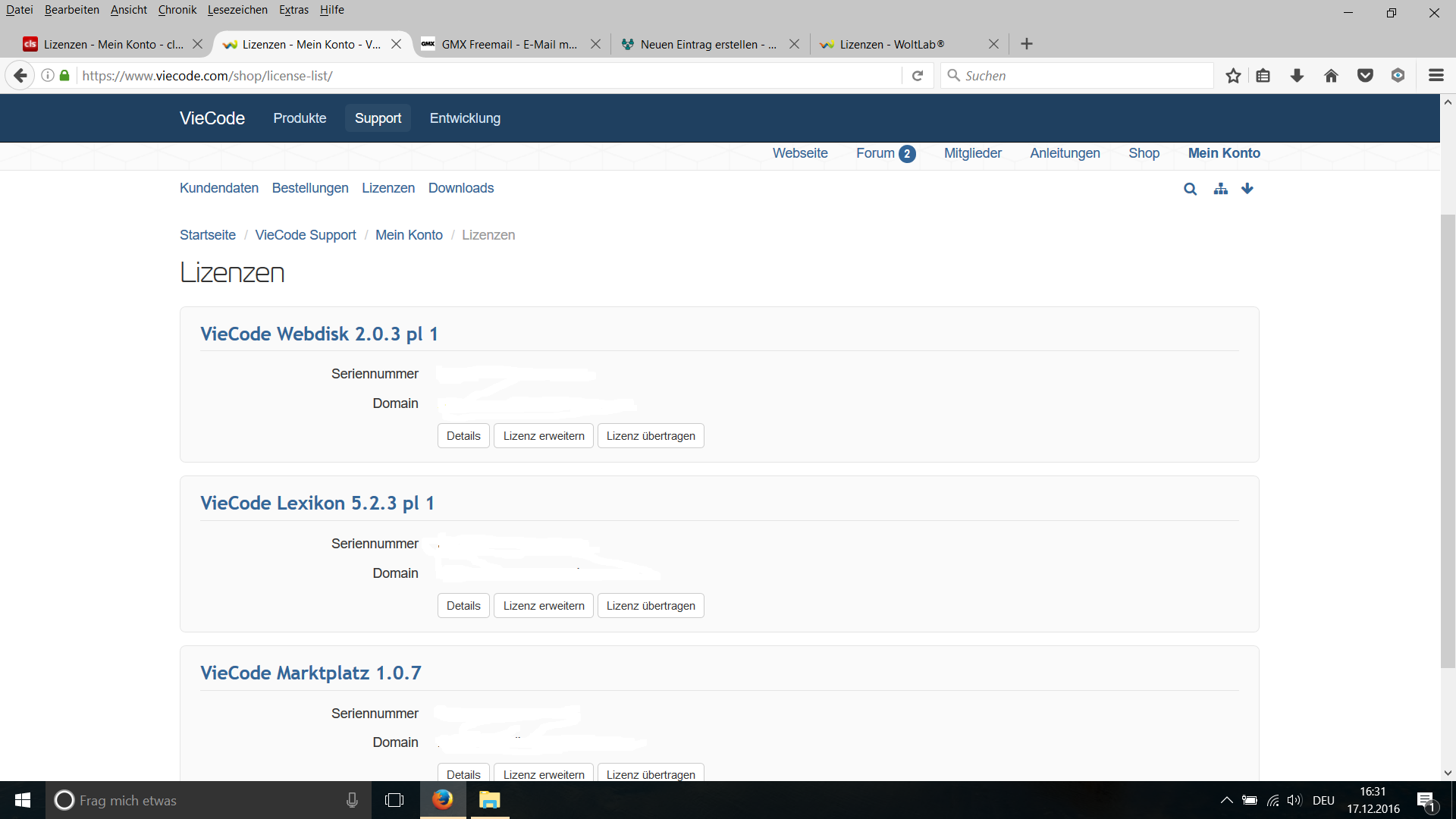Click the blue down-arrow jump icon
This screenshot has height=819, width=1456.
[x=1247, y=189]
